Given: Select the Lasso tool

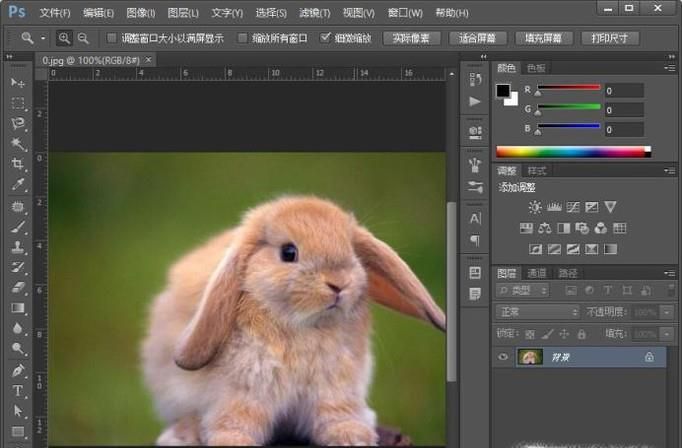Looking at the screenshot, I should click(x=18, y=123).
